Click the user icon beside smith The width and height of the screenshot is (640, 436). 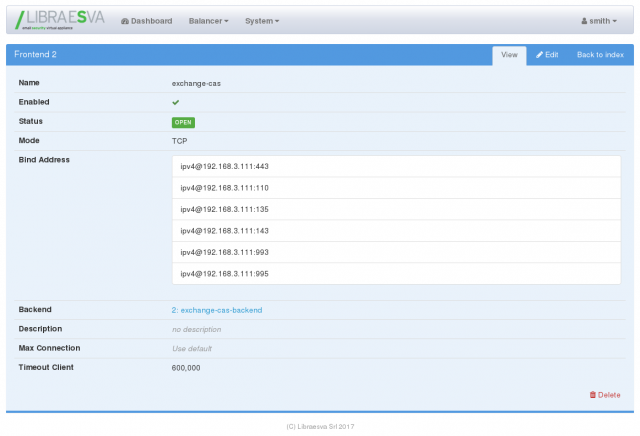(x=584, y=21)
